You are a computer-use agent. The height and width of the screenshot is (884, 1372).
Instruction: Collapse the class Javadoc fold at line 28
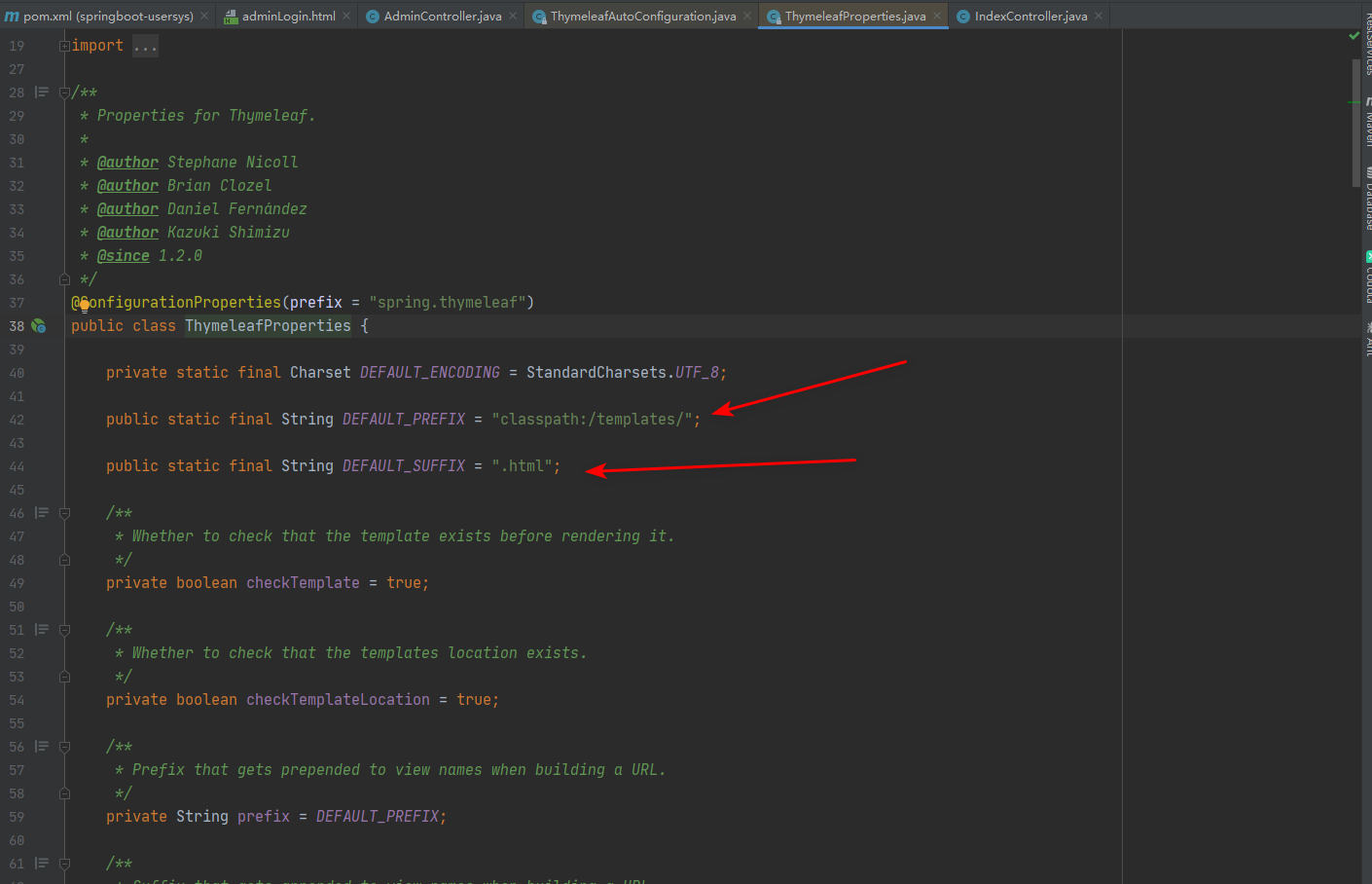tap(64, 92)
